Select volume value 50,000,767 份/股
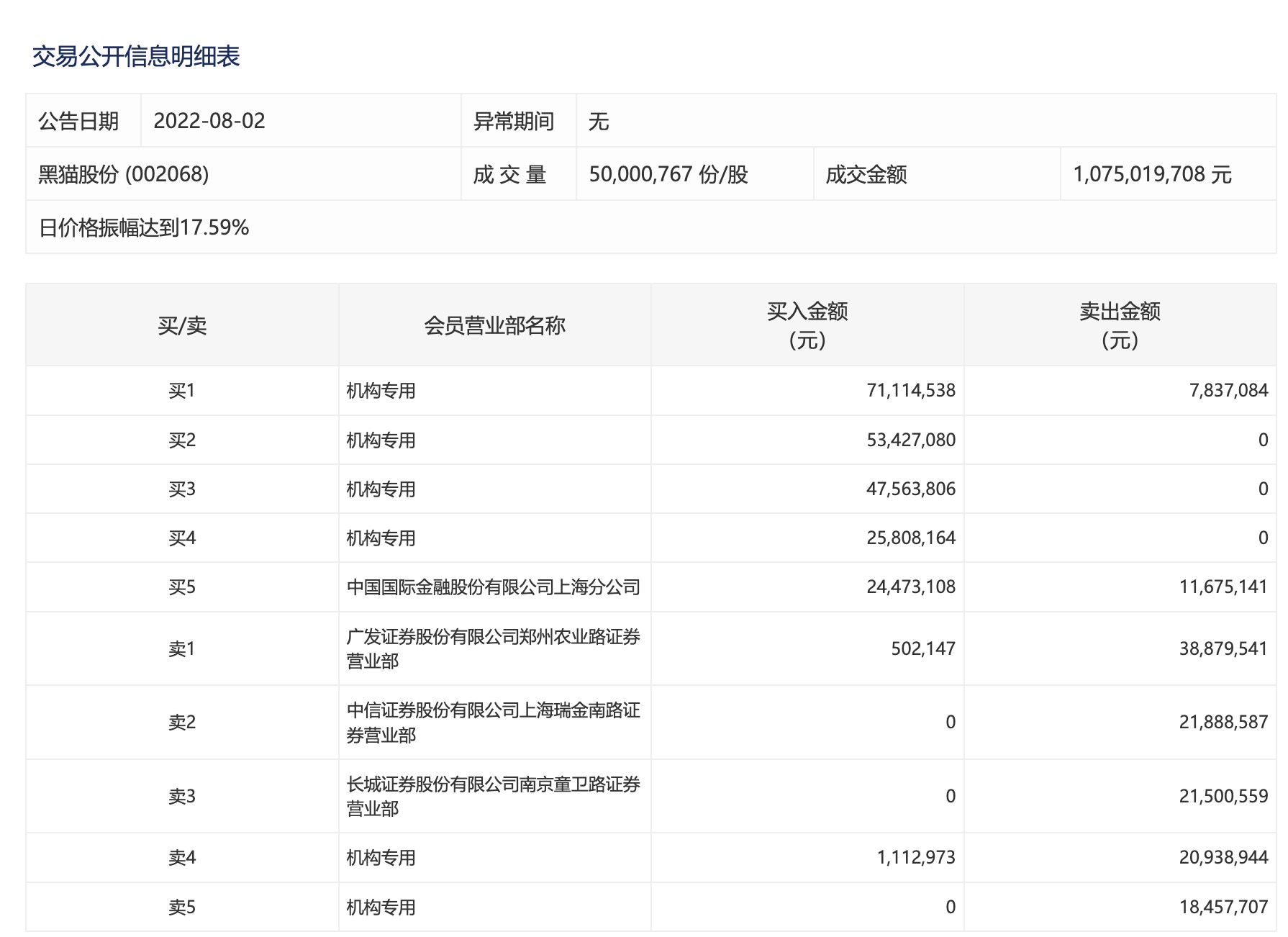 [x=668, y=174]
